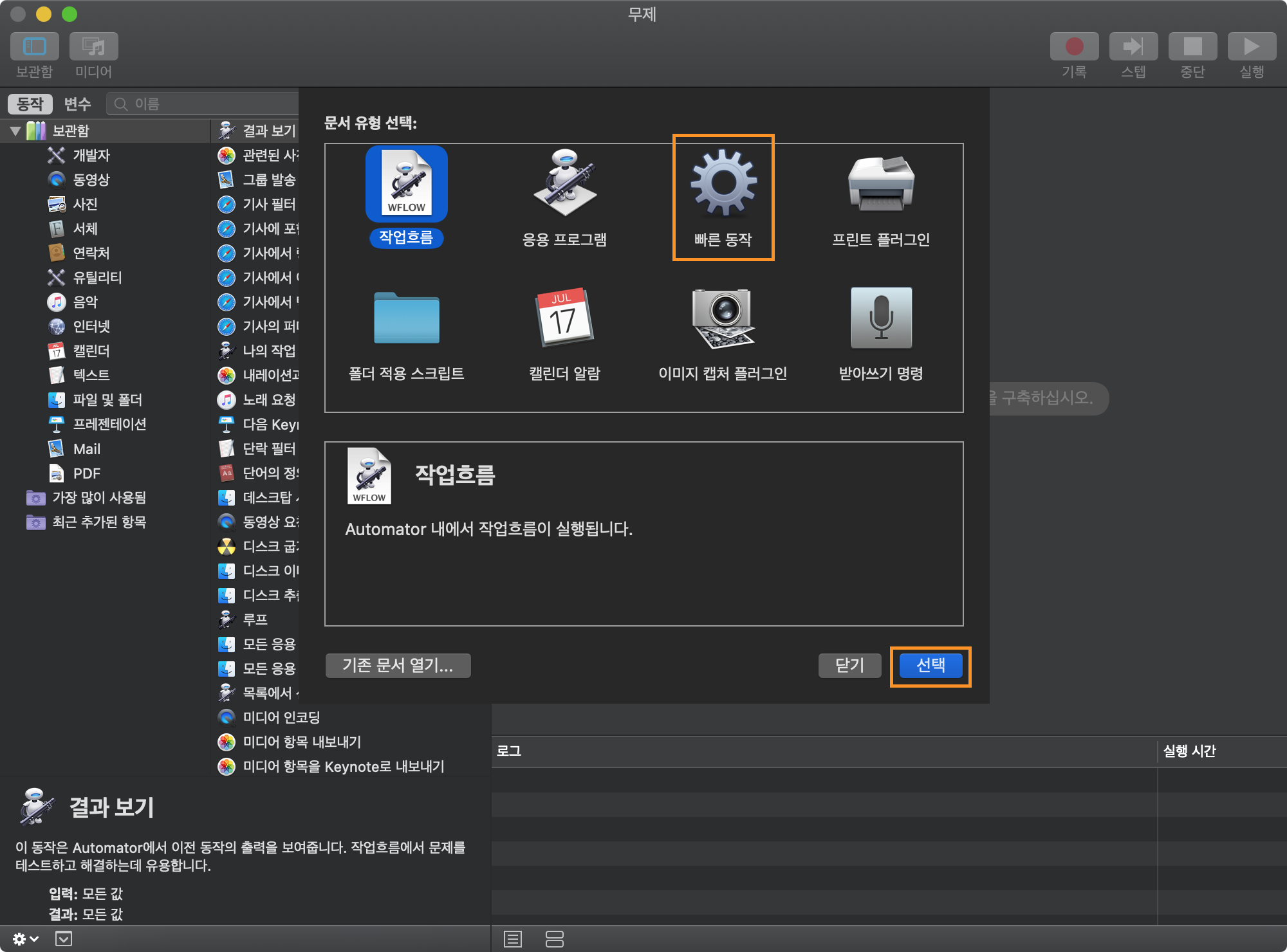Toggle the 보관함 library sidebar button
This screenshot has height=952, width=1287.
[35, 47]
